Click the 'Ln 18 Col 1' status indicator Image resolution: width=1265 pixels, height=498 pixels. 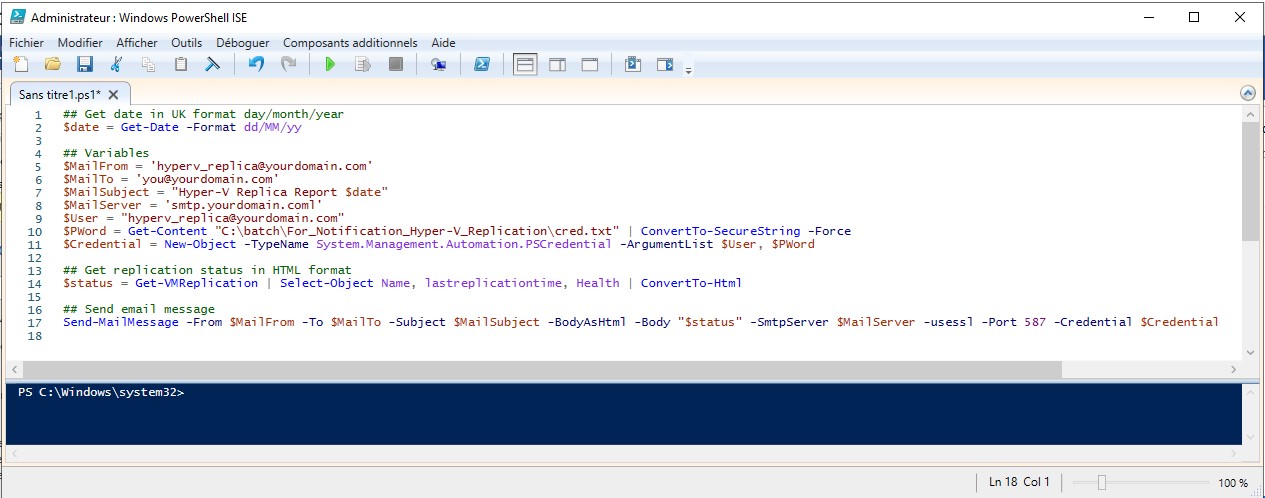point(1019,482)
